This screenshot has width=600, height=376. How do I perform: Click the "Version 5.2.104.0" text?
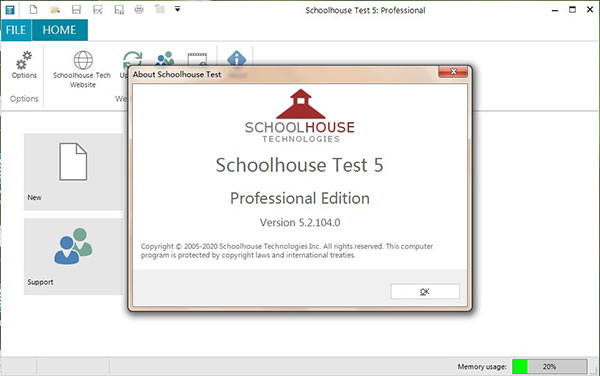point(300,223)
